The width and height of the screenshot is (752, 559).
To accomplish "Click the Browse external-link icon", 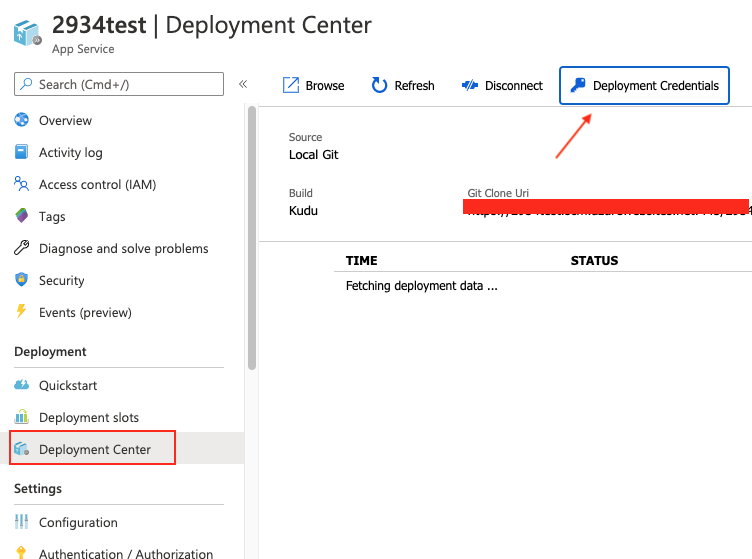I will [291, 85].
